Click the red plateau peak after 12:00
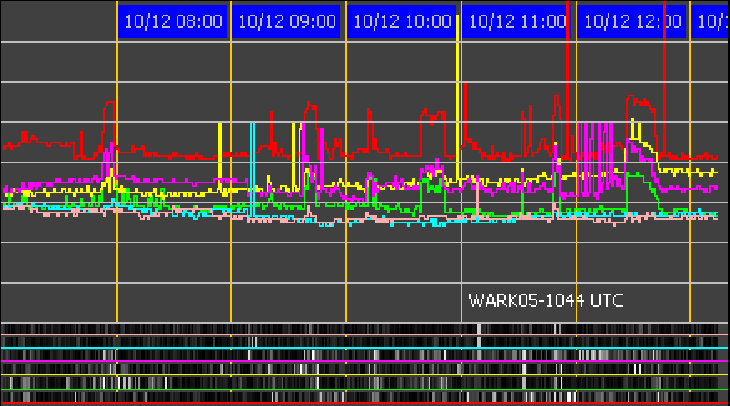 640,100
